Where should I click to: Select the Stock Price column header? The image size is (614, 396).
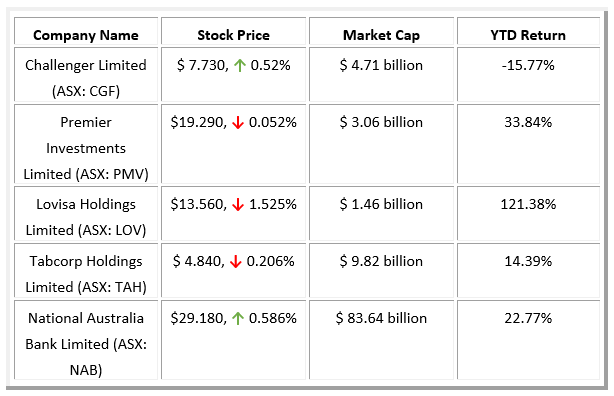tap(233, 35)
